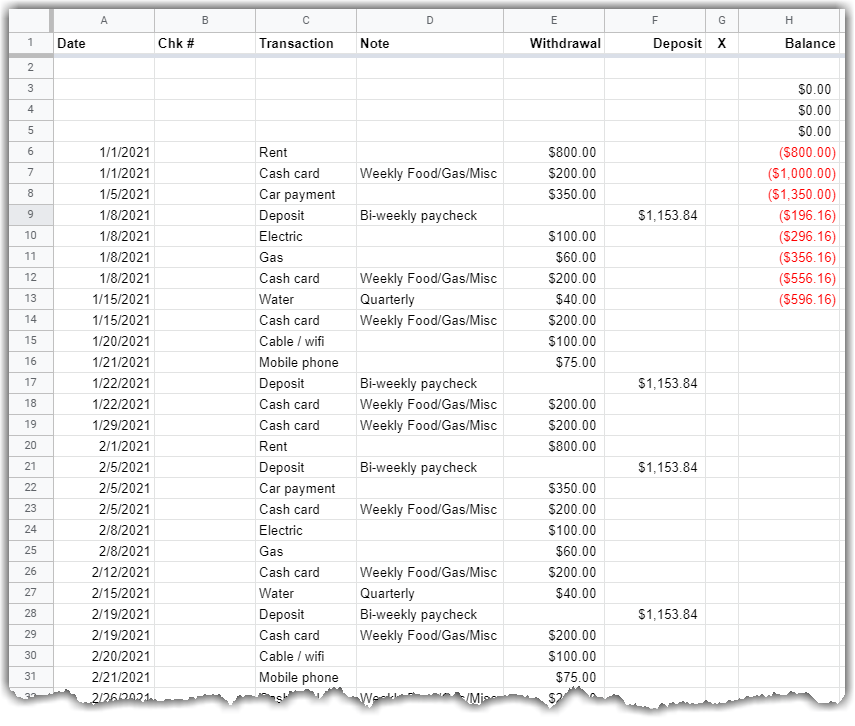Click an empty Chk # cell beside Rent
This screenshot has height=726, width=855.
pyautogui.click(x=204, y=152)
